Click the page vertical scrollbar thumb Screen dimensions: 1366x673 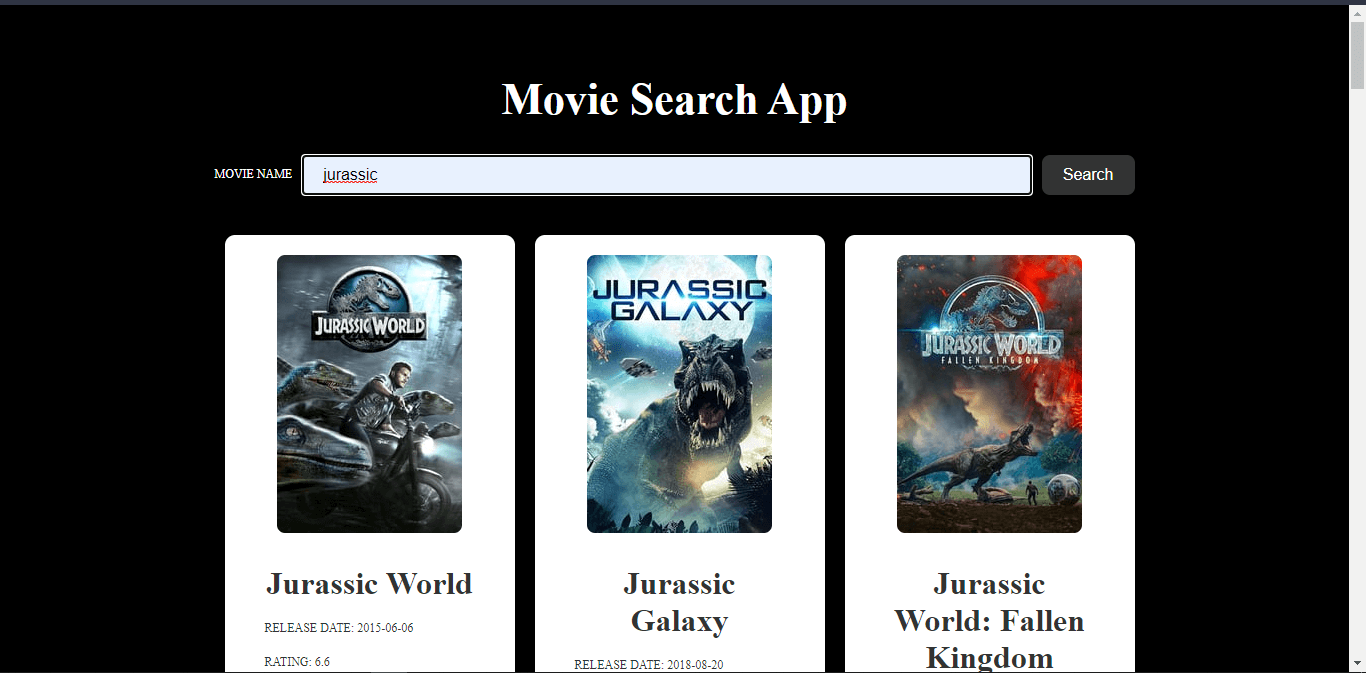pos(1357,55)
